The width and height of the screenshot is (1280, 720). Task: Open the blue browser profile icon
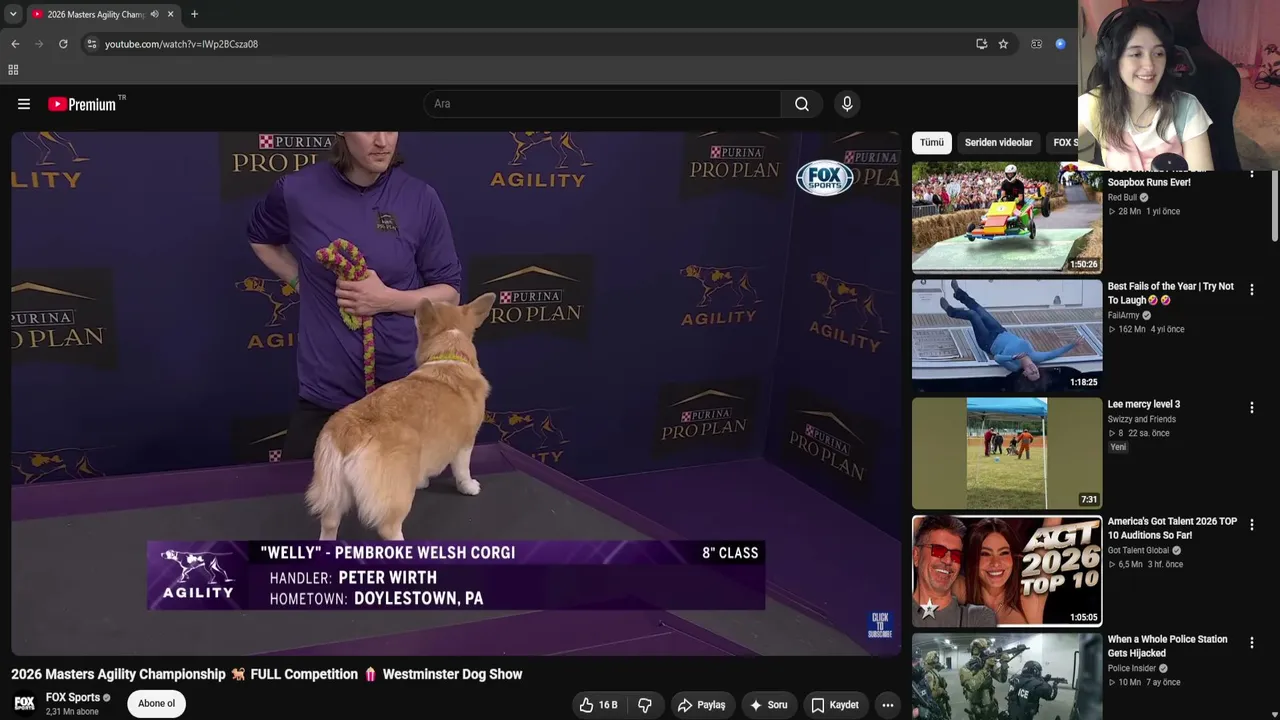pos(1060,44)
